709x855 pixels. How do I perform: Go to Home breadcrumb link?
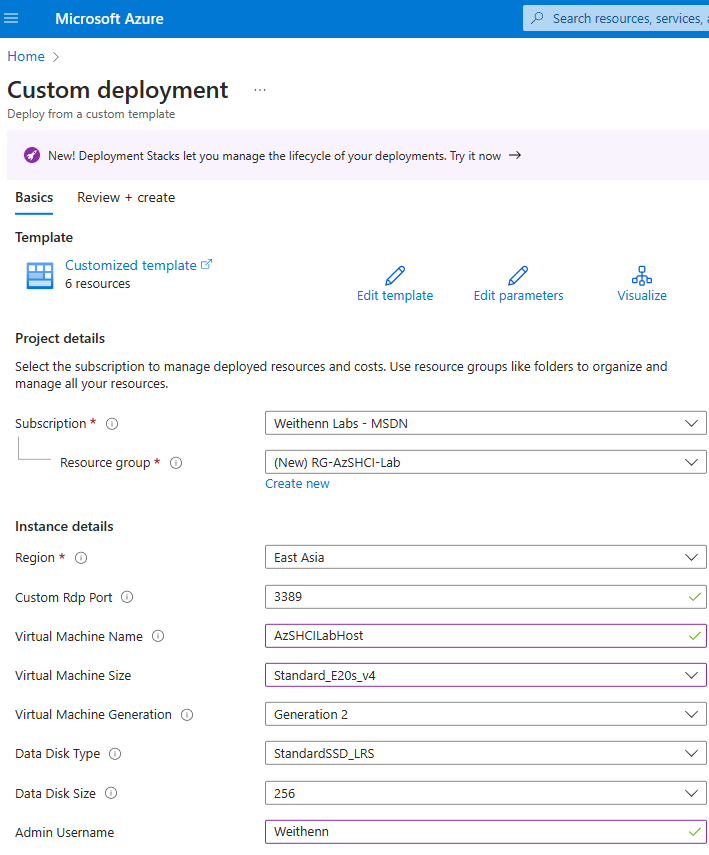[26, 56]
